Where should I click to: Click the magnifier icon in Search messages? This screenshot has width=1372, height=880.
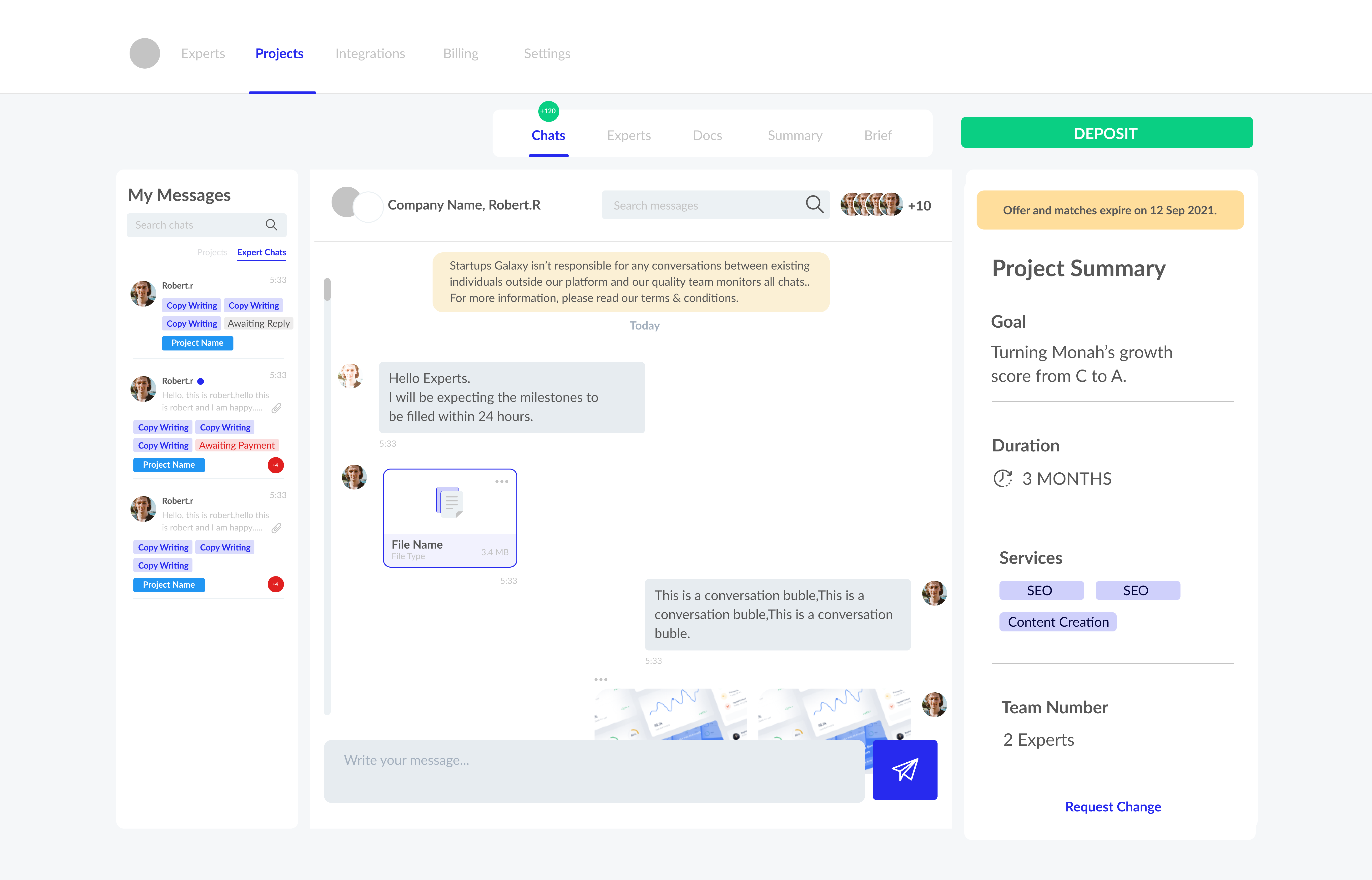(x=815, y=205)
